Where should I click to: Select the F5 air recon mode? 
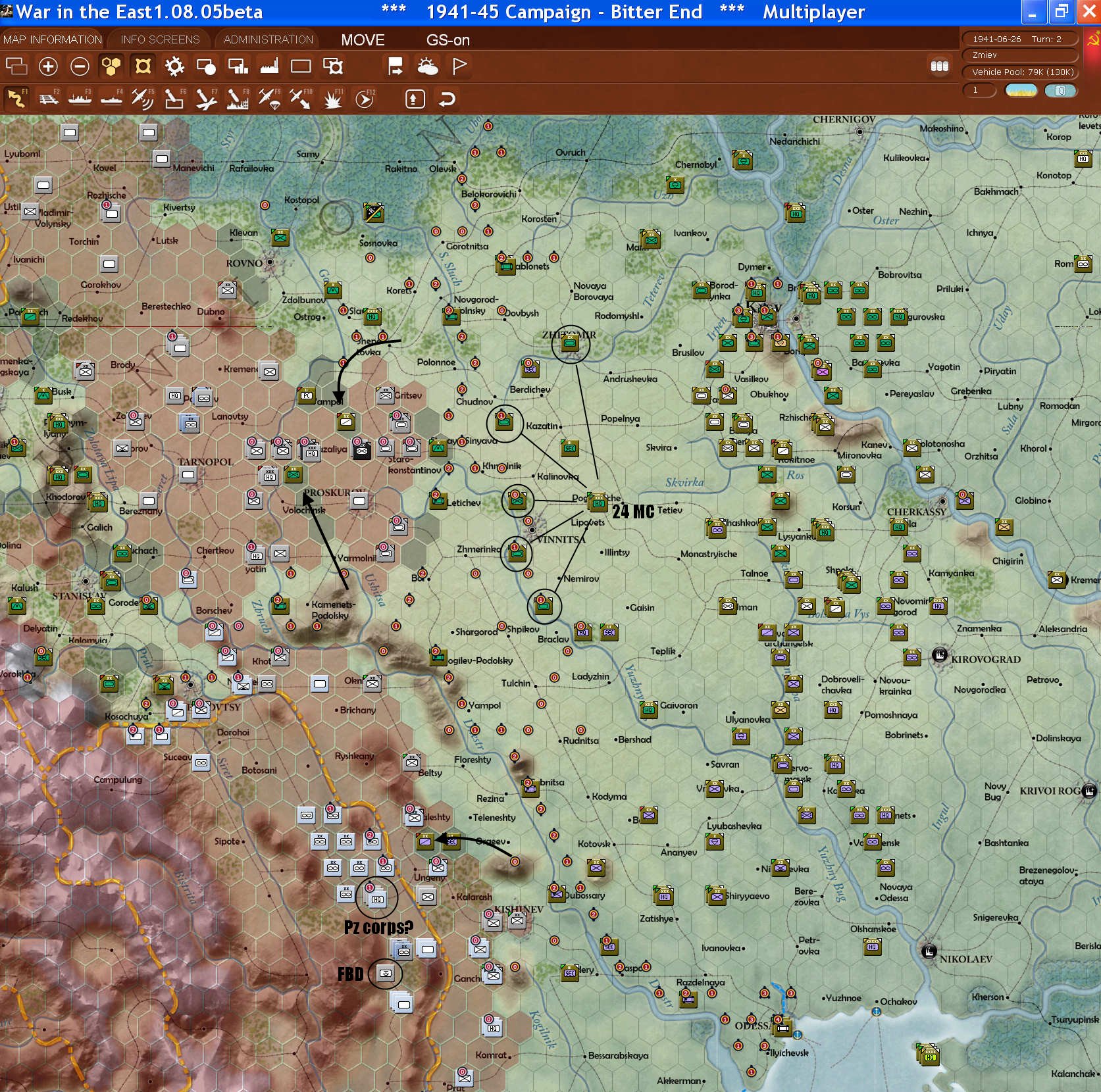(143, 99)
